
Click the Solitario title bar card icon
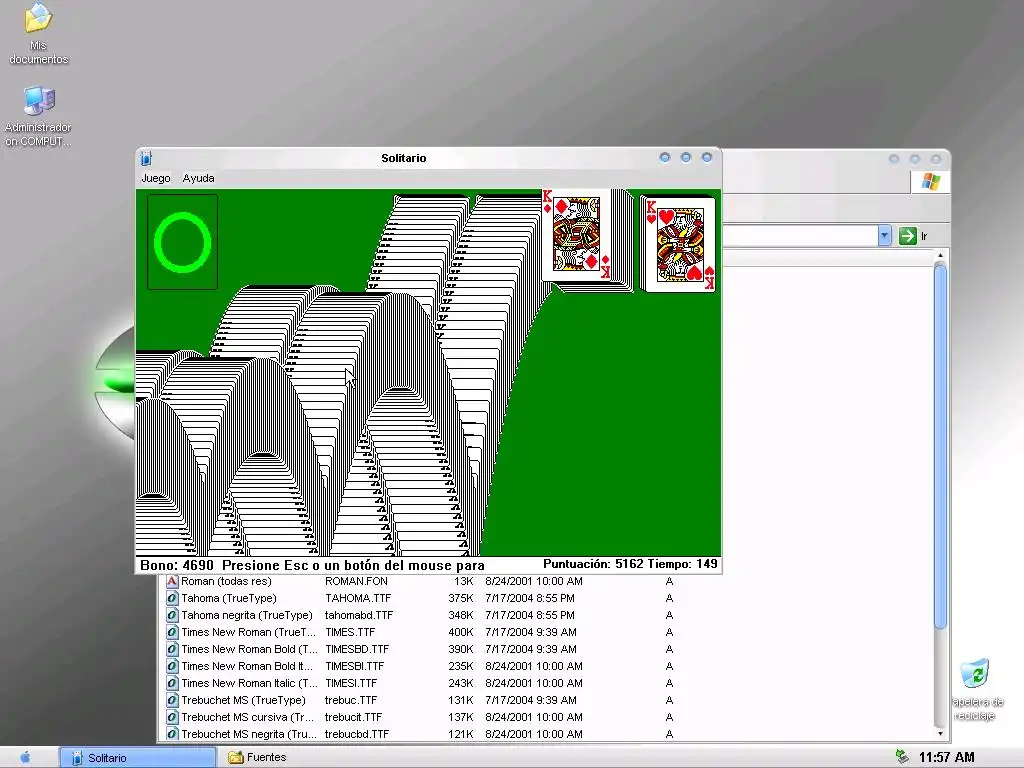point(146,158)
